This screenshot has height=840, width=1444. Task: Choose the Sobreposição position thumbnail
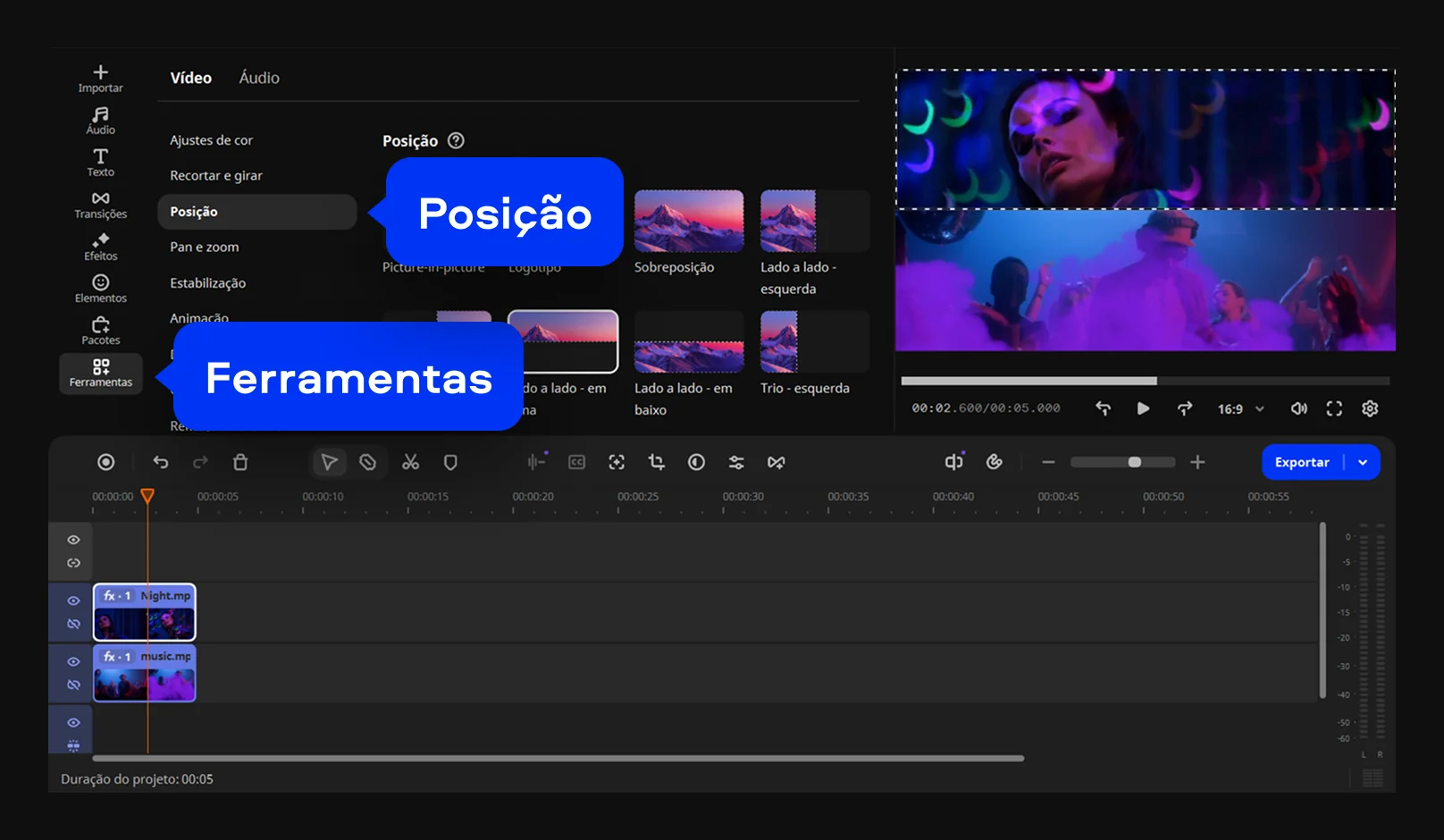688,221
